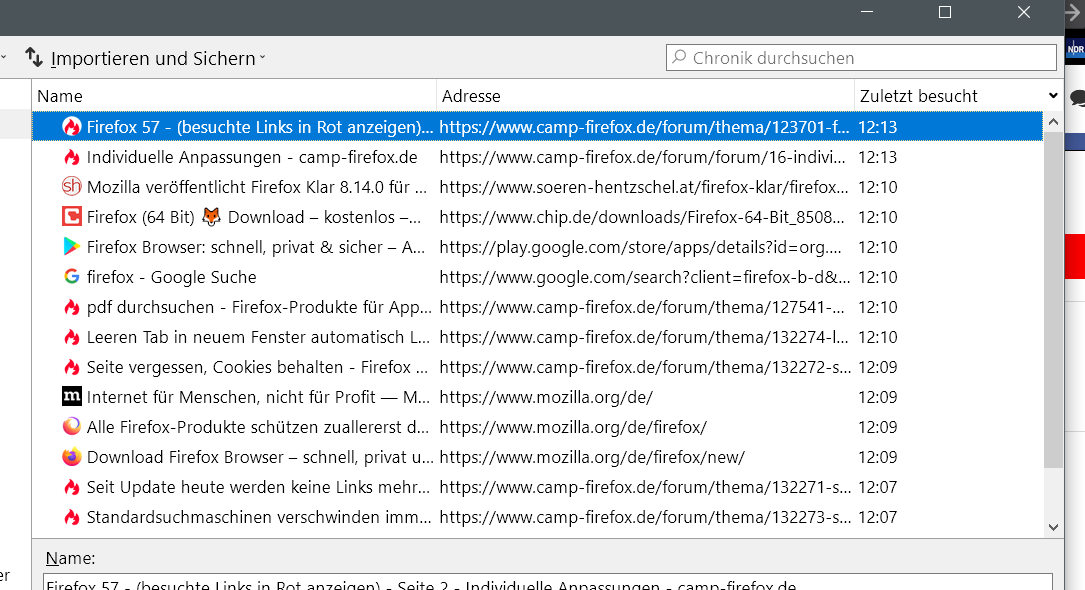
Task: Click the mozilla.org/de/firefox/ address cell
Action: pos(573,427)
